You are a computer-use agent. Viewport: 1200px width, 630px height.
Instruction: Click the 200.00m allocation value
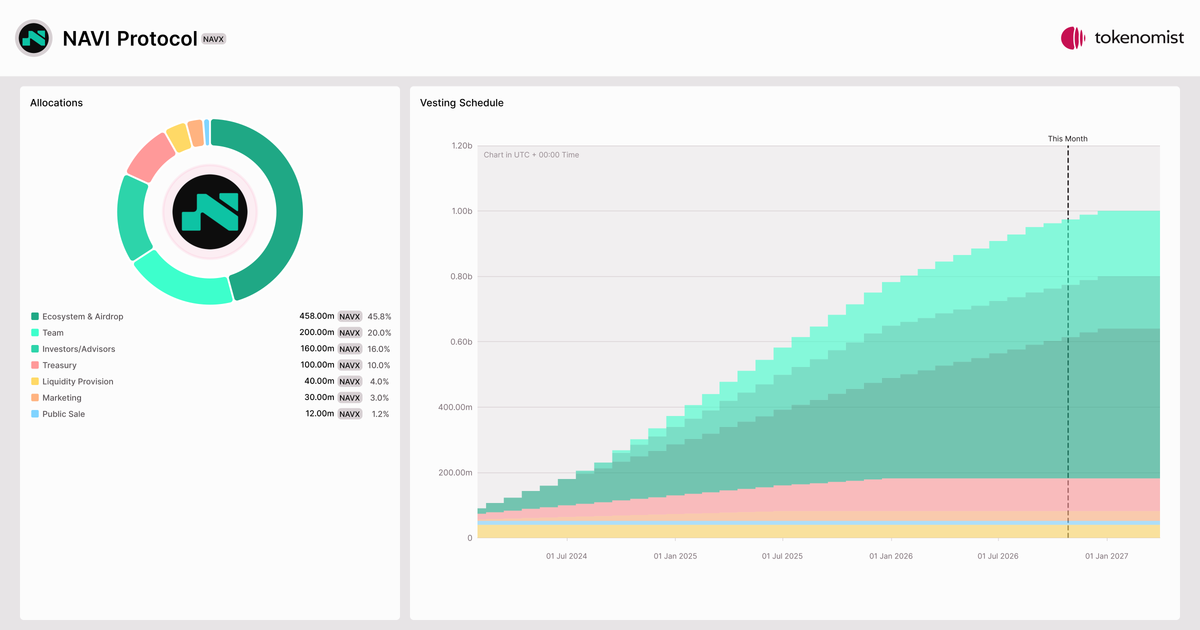point(317,333)
